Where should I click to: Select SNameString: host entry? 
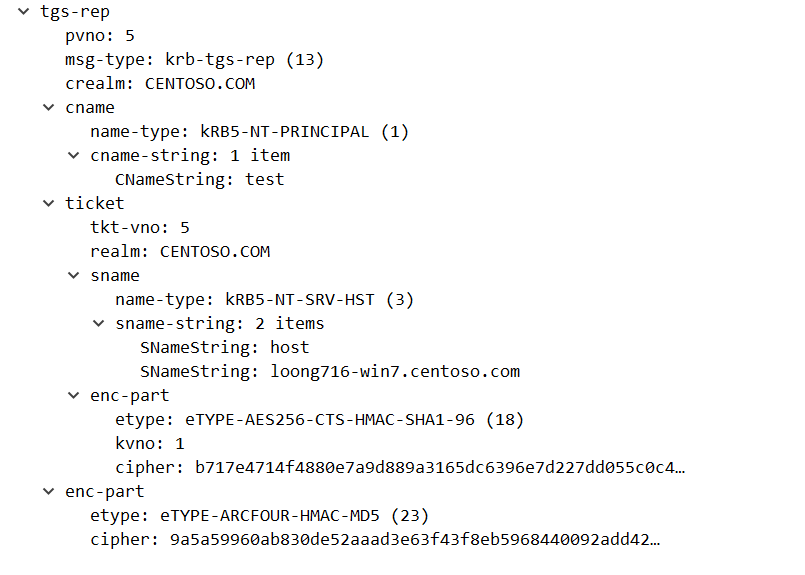(x=225, y=348)
